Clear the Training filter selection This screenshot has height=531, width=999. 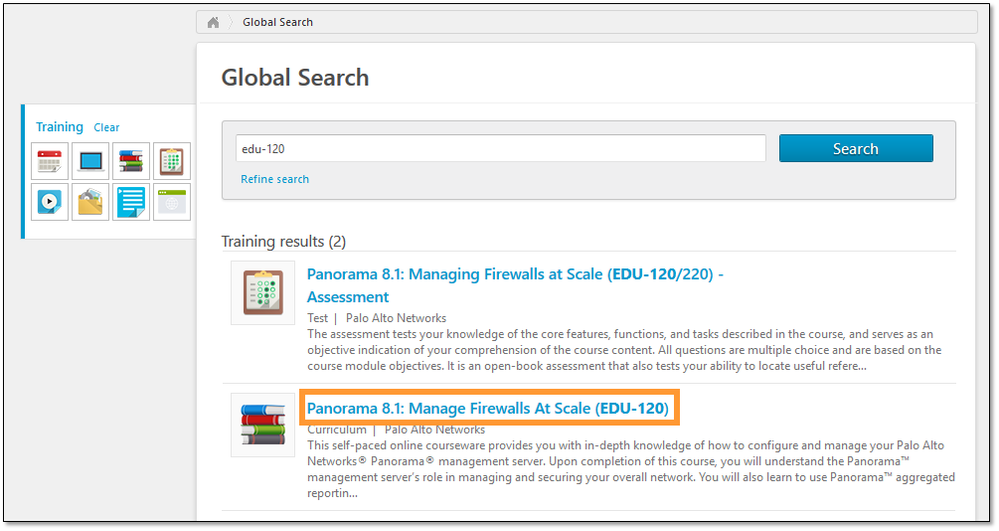pyautogui.click(x=106, y=128)
